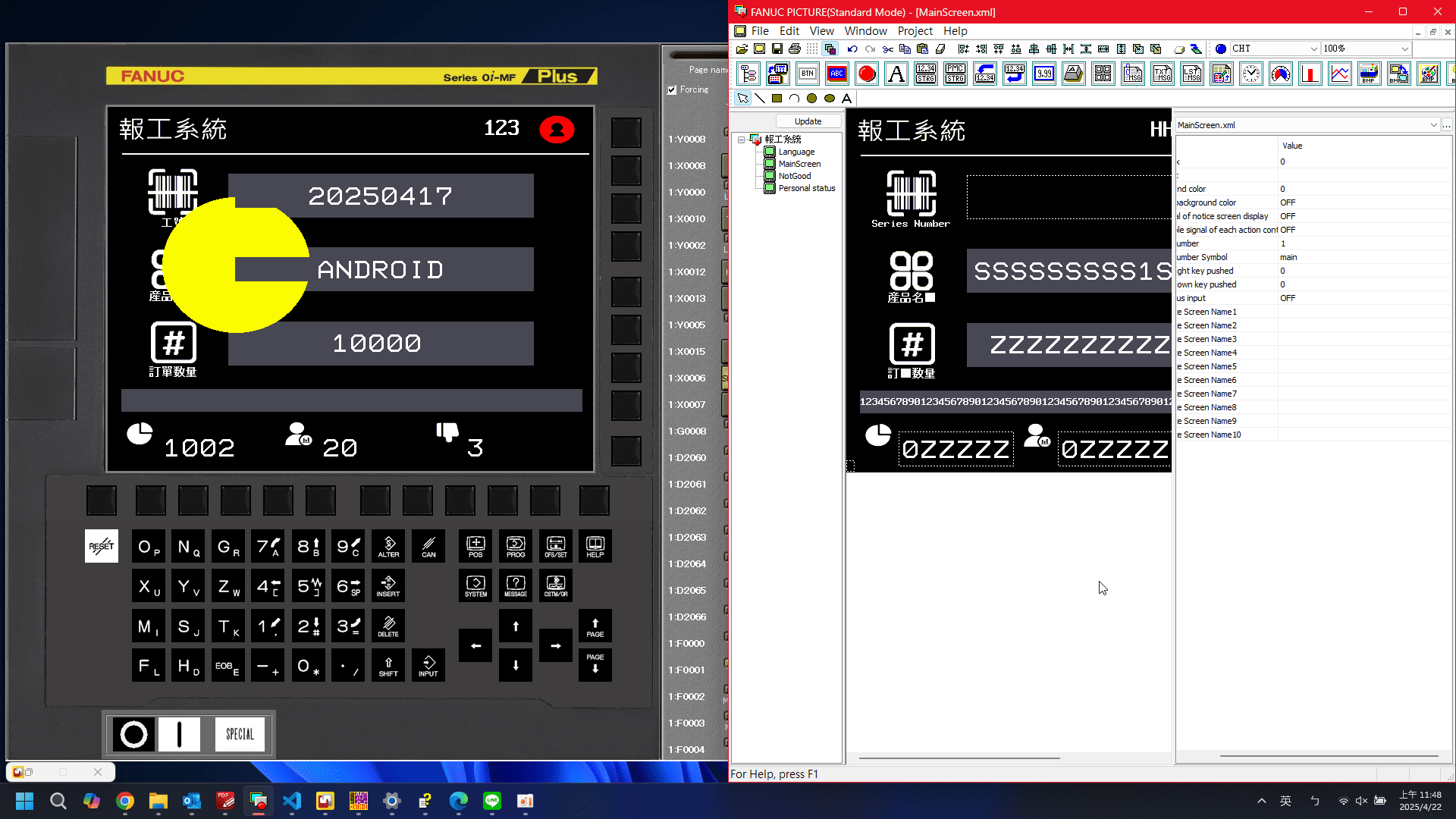
Task: Click the save floppy disk icon
Action: coord(777,49)
